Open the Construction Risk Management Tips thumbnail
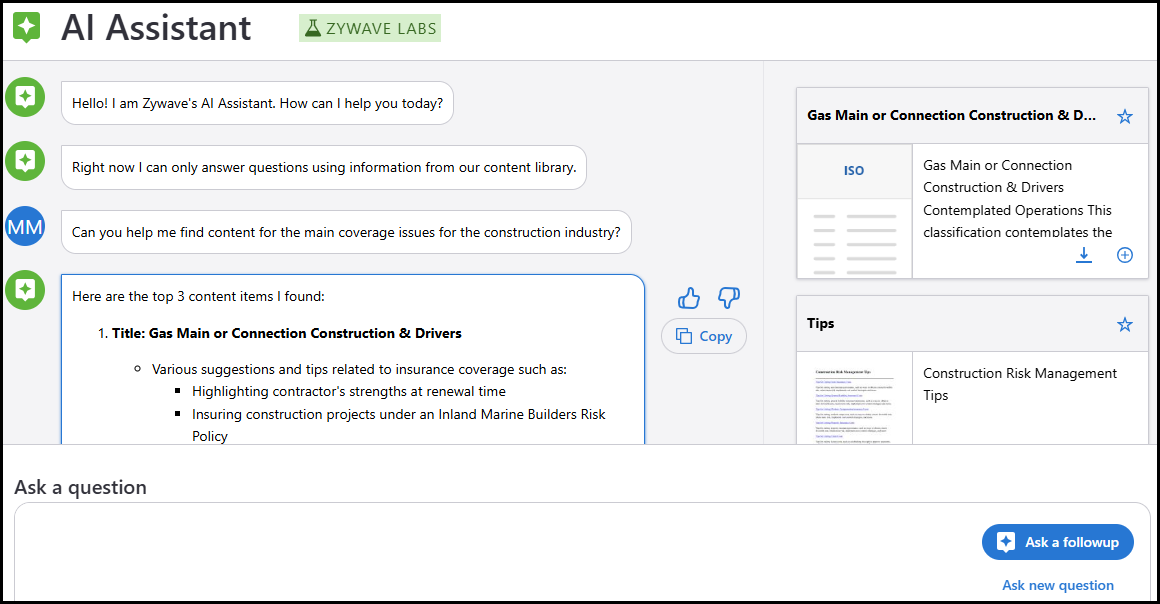 tap(854, 398)
